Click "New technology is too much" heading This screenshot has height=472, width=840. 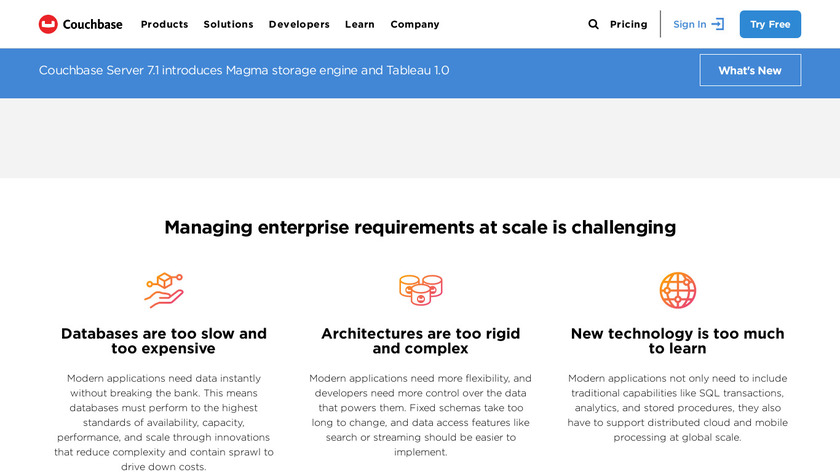click(677, 341)
